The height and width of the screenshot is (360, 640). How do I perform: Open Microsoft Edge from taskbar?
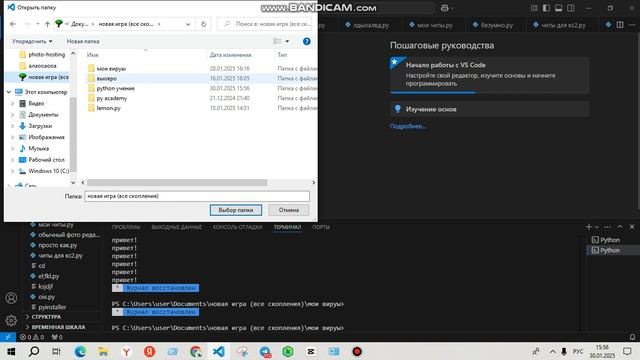coord(80,351)
